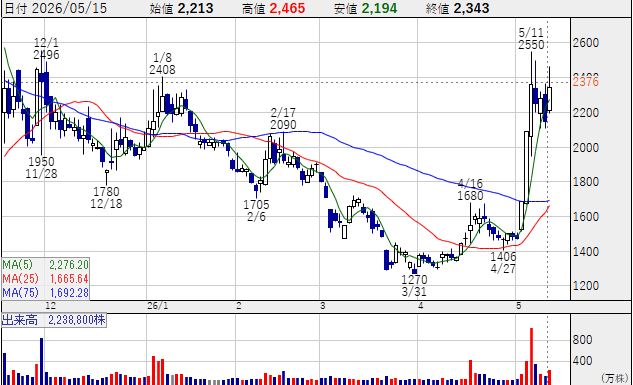Click the volume axis label 800
This screenshot has height=385, width=633.
click(582, 340)
